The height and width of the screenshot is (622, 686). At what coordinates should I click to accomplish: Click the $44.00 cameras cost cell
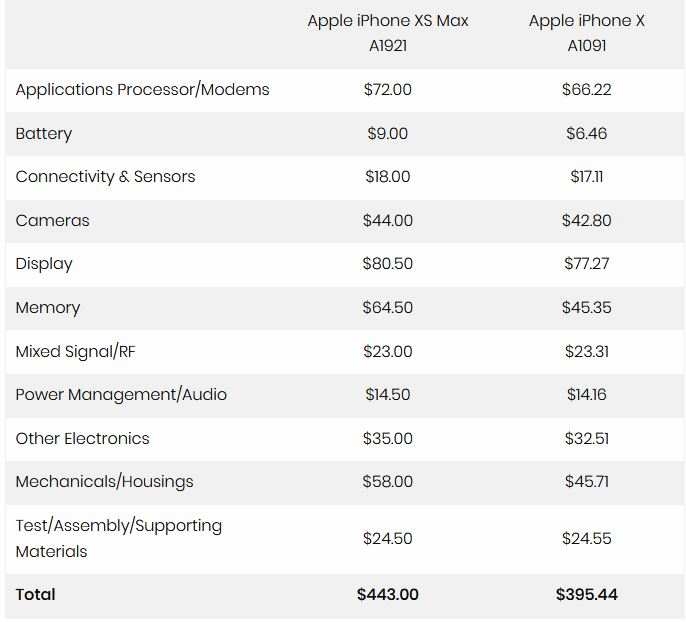click(x=388, y=220)
